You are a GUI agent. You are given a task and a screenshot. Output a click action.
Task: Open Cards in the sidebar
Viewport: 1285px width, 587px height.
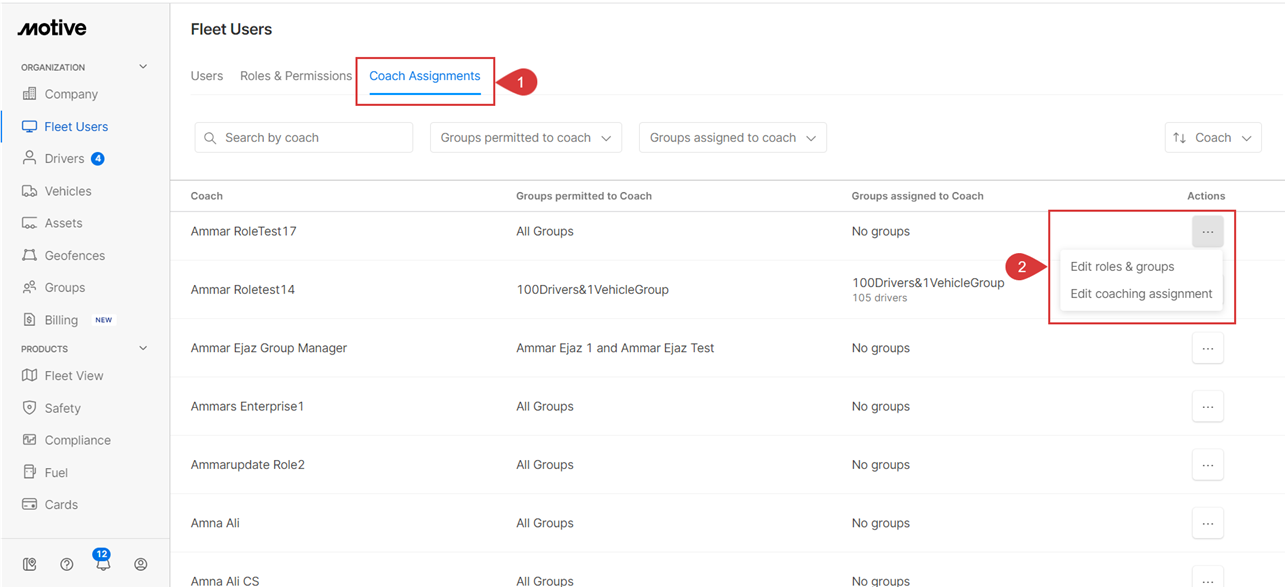[60, 505]
